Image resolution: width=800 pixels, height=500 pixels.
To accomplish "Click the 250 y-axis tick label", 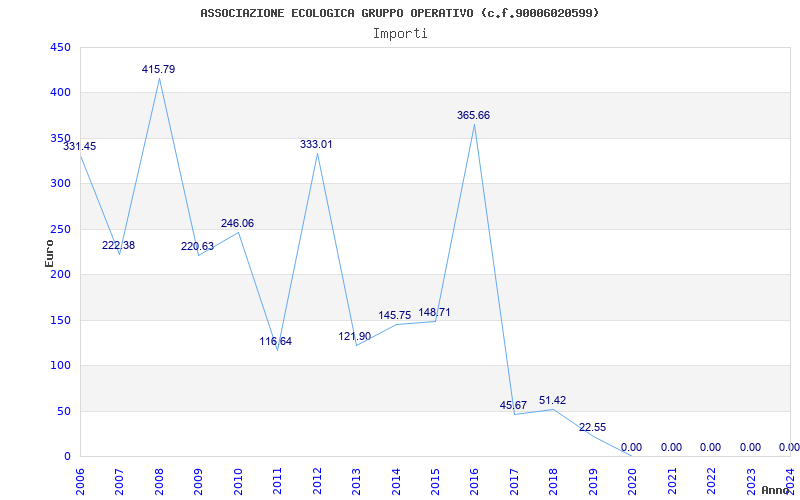I will (x=60, y=229).
